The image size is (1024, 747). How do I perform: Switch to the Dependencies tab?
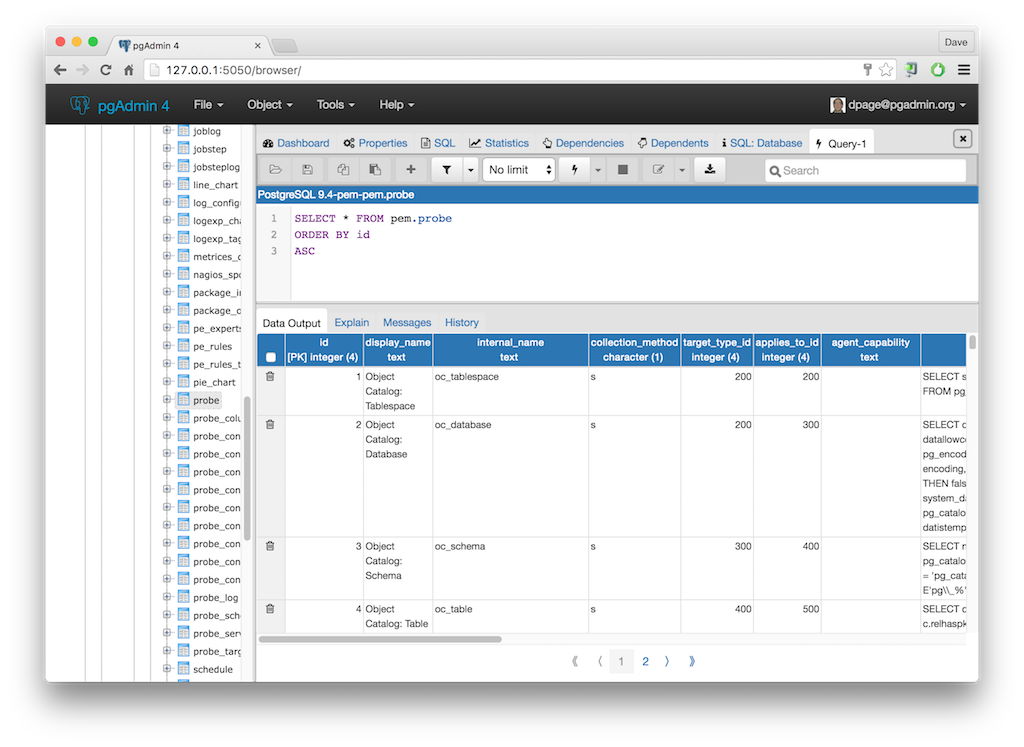point(583,143)
